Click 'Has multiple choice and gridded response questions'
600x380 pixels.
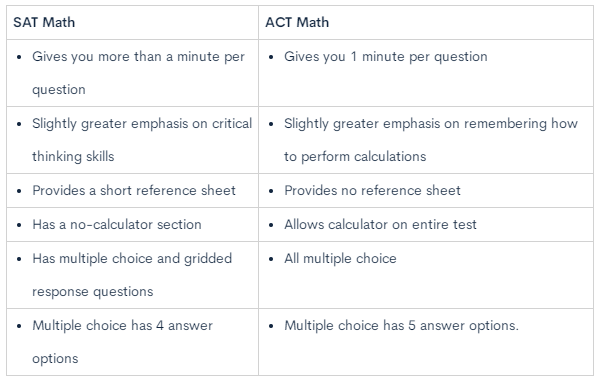[132, 275]
